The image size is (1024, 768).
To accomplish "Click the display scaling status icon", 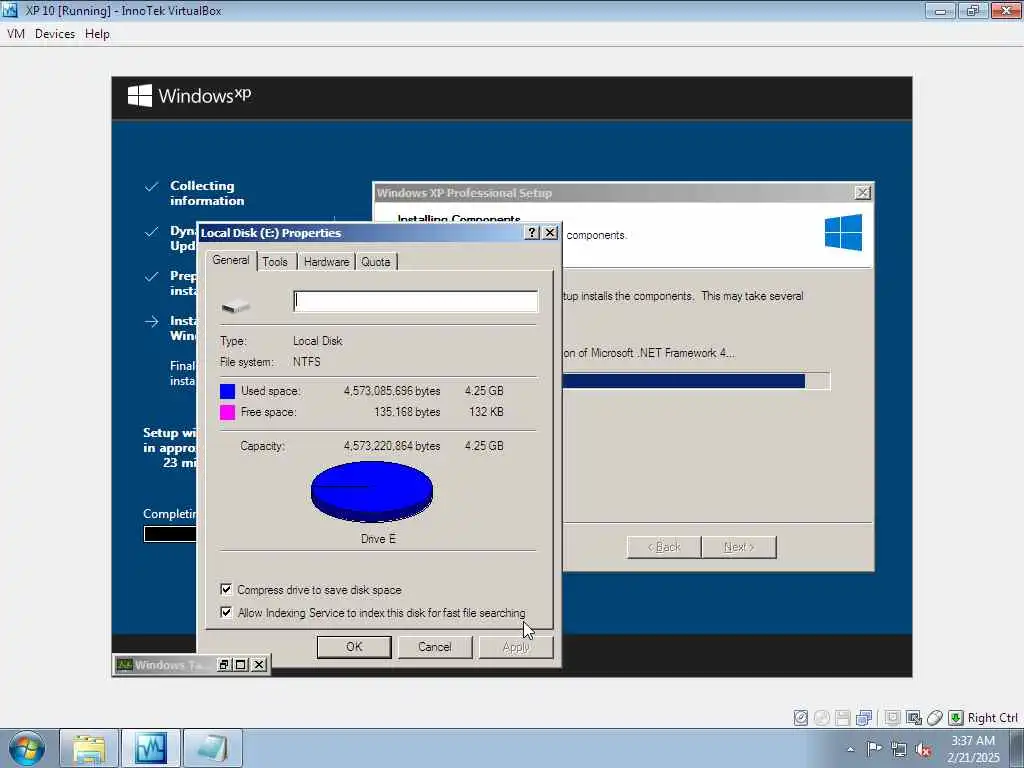I will tap(914, 718).
